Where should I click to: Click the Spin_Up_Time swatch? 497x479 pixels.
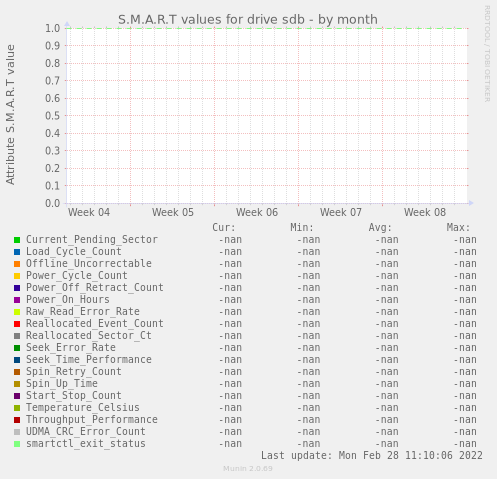17,384
